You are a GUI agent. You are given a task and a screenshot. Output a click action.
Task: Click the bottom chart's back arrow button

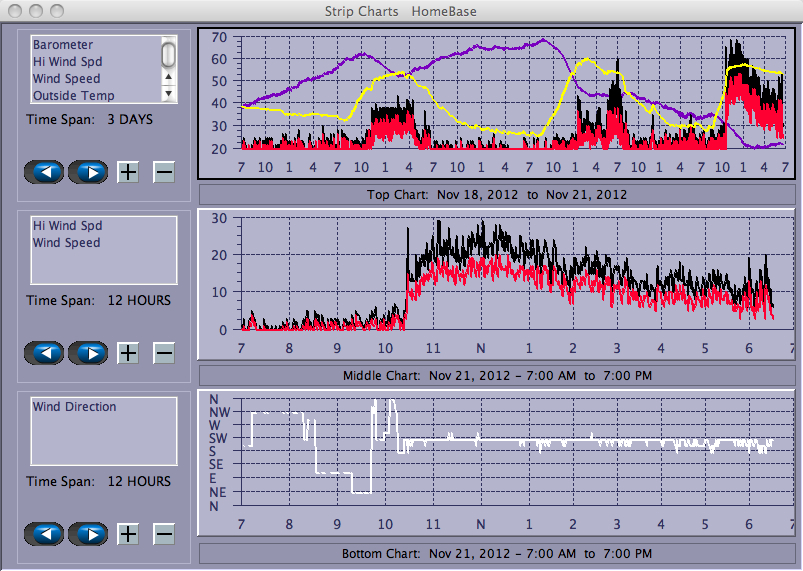pyautogui.click(x=44, y=533)
